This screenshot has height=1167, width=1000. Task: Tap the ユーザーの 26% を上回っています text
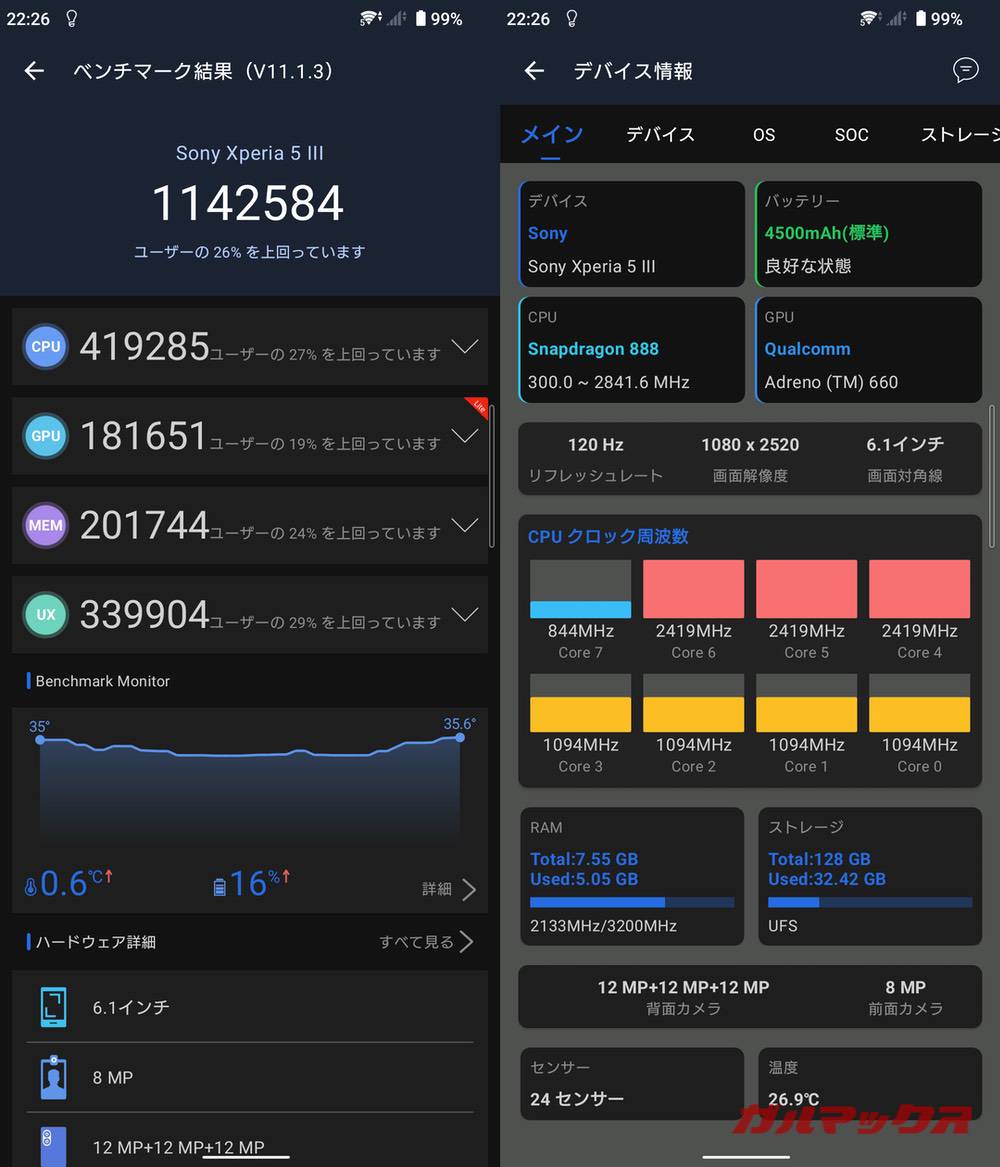coord(249,252)
